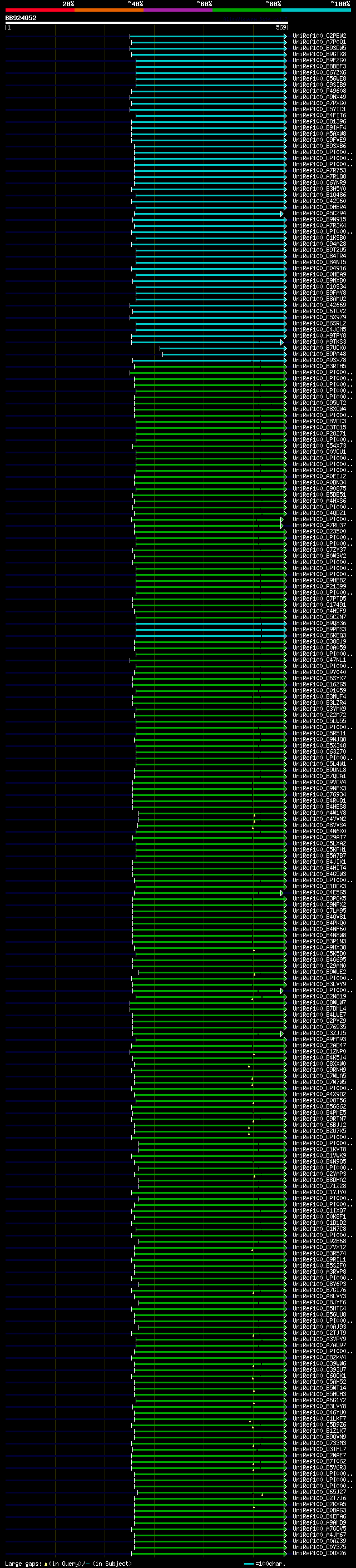Image resolution: width=356 pixels, height=1568 pixels.
Task: Select the UniRef100_B9PMS3 label
Action: [319, 630]
